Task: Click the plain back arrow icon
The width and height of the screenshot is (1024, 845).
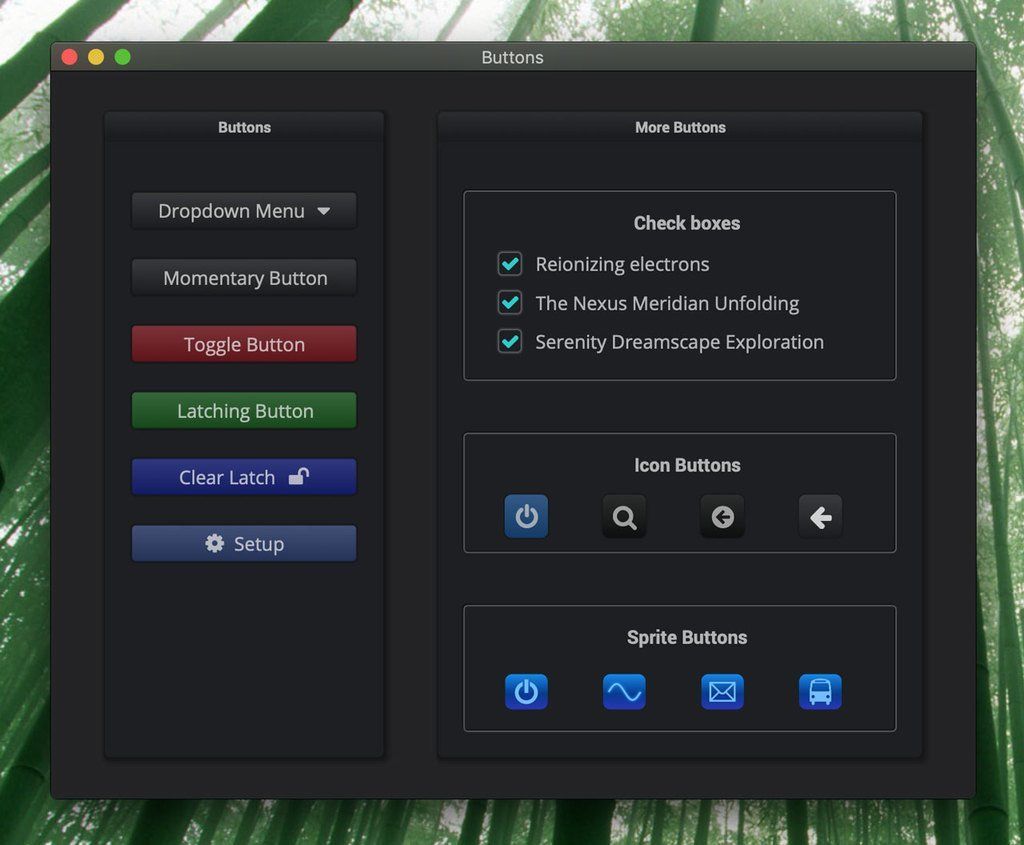Action: (x=820, y=517)
